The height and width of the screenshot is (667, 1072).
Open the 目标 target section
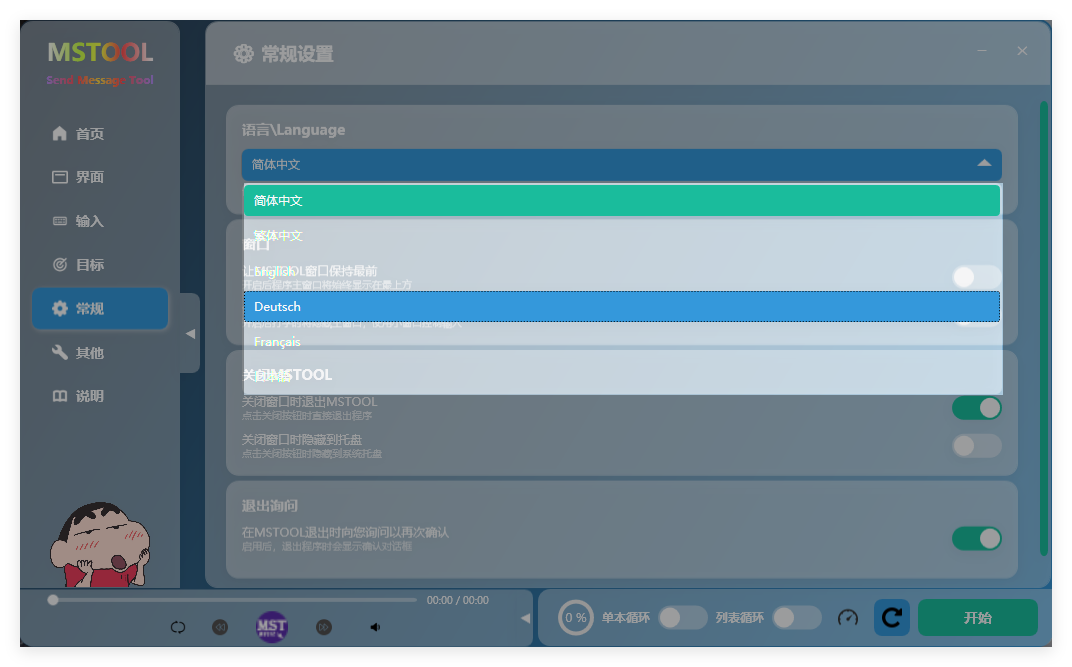point(90,265)
